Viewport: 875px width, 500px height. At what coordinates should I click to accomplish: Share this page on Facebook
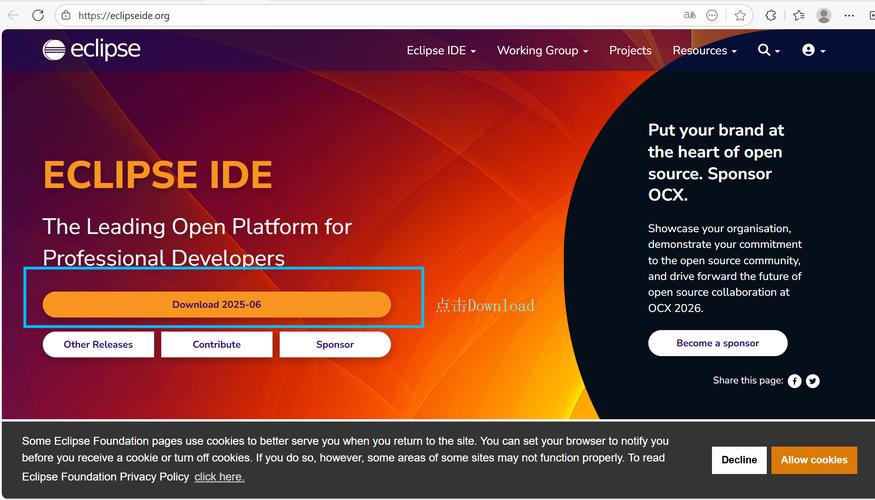794,381
